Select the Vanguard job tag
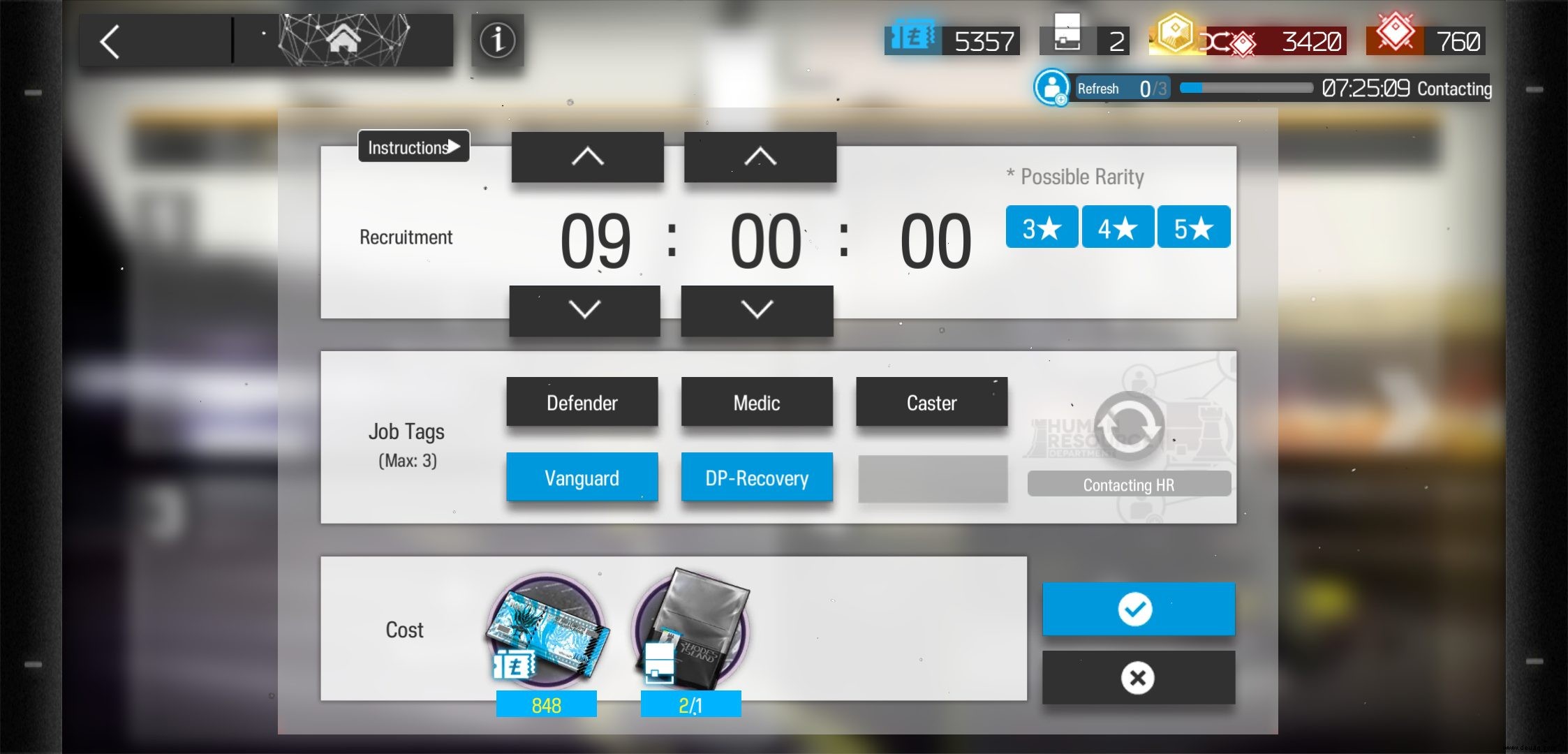This screenshot has width=1568, height=754. (581, 478)
